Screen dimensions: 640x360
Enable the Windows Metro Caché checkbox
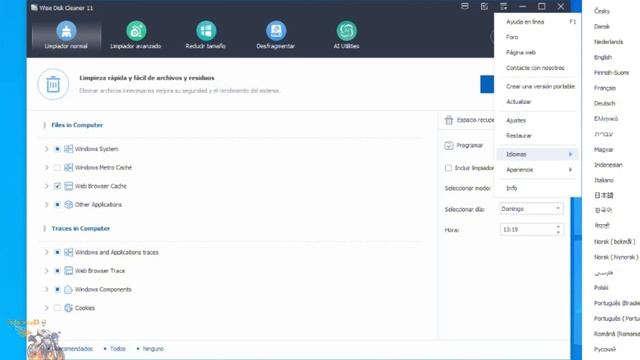point(57,167)
